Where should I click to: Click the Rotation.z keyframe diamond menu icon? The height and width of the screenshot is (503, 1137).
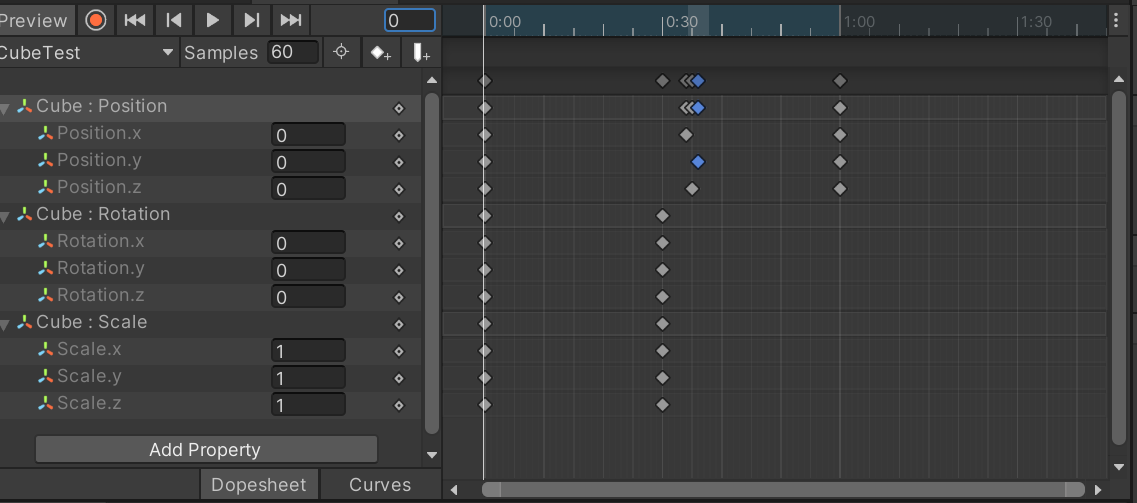point(398,298)
